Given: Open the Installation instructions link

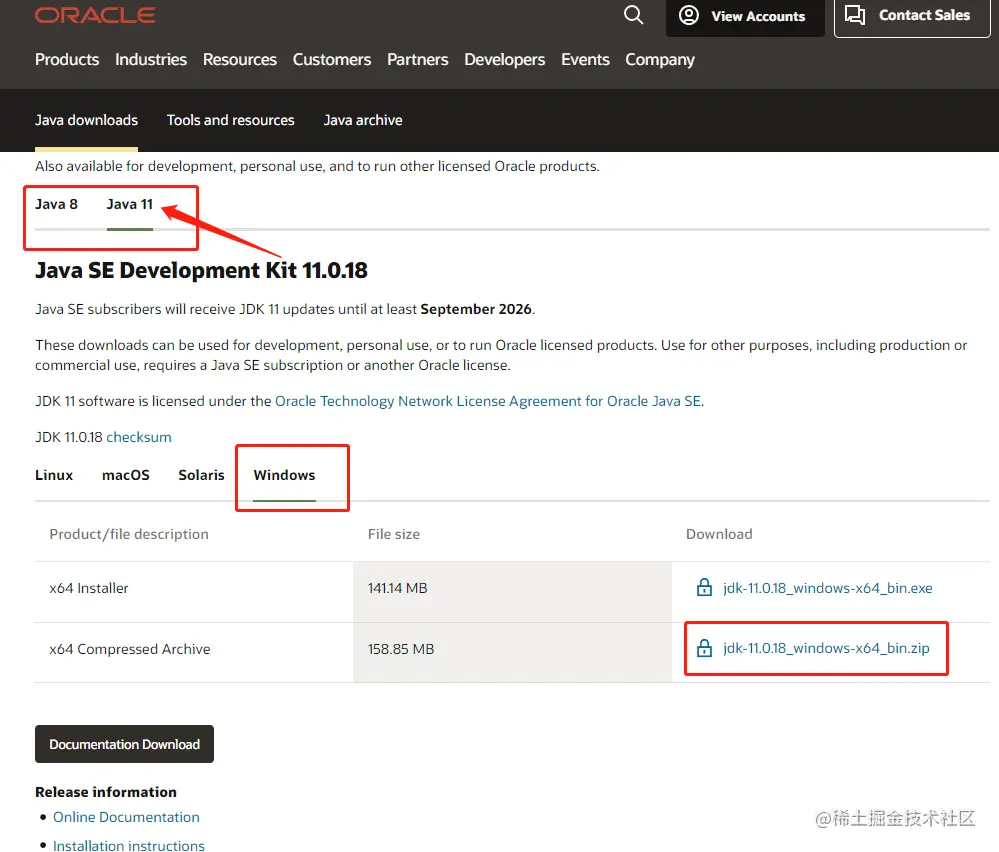Looking at the screenshot, I should (129, 845).
